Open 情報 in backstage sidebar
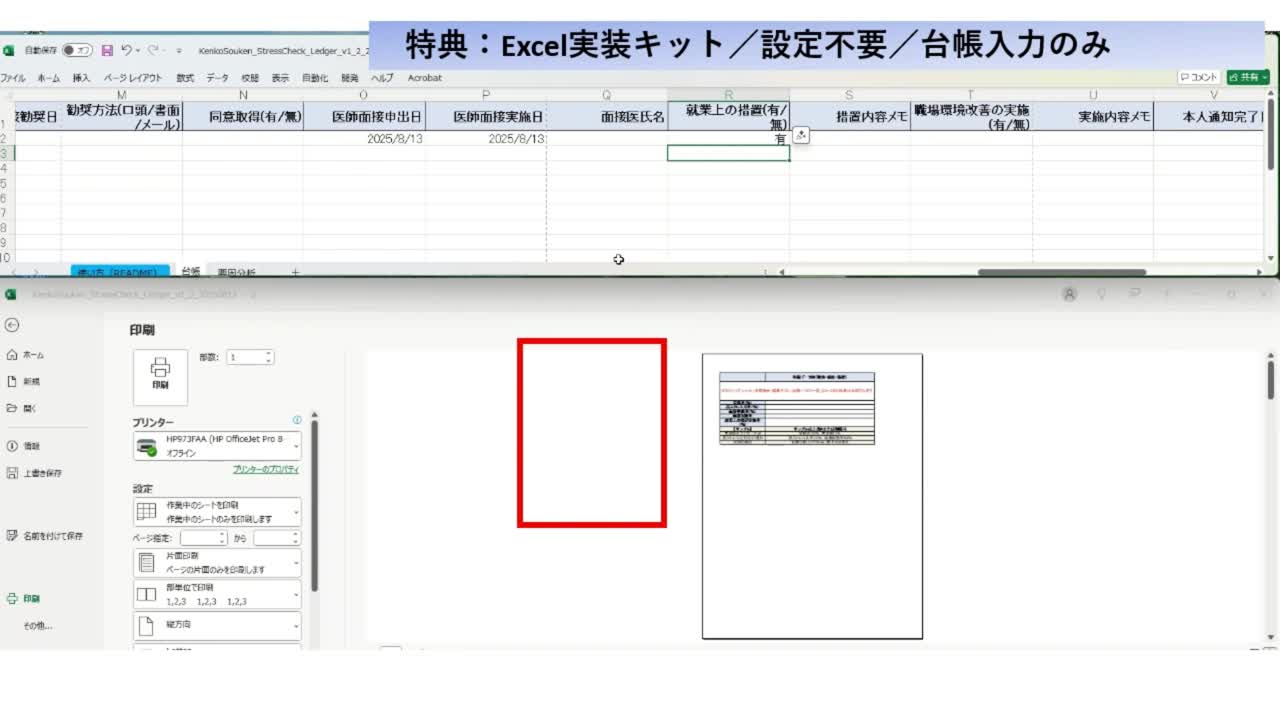Image resolution: width=1280 pixels, height=720 pixels. coord(24,446)
